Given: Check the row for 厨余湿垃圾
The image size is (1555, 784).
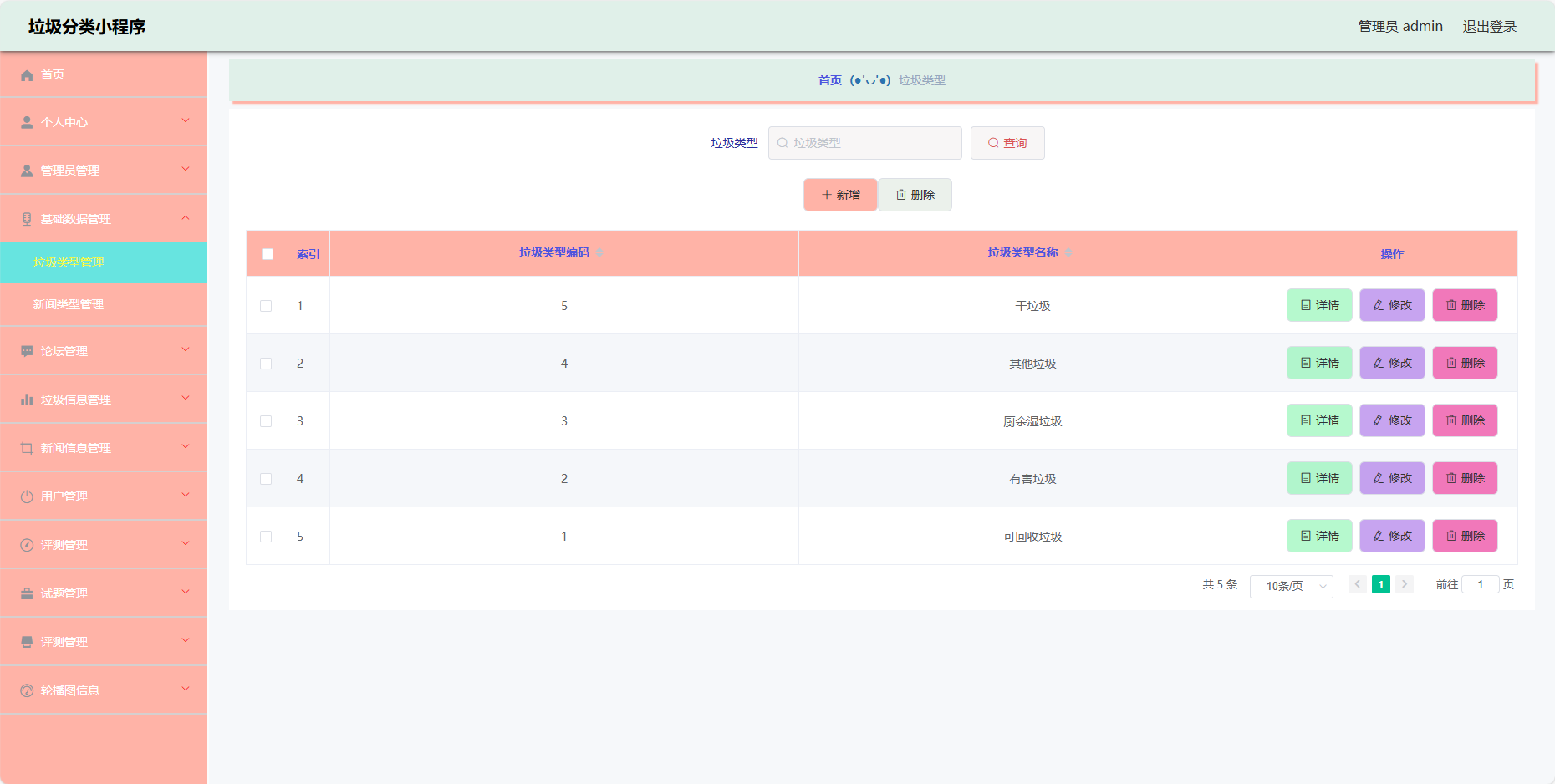Looking at the screenshot, I should click(x=266, y=421).
